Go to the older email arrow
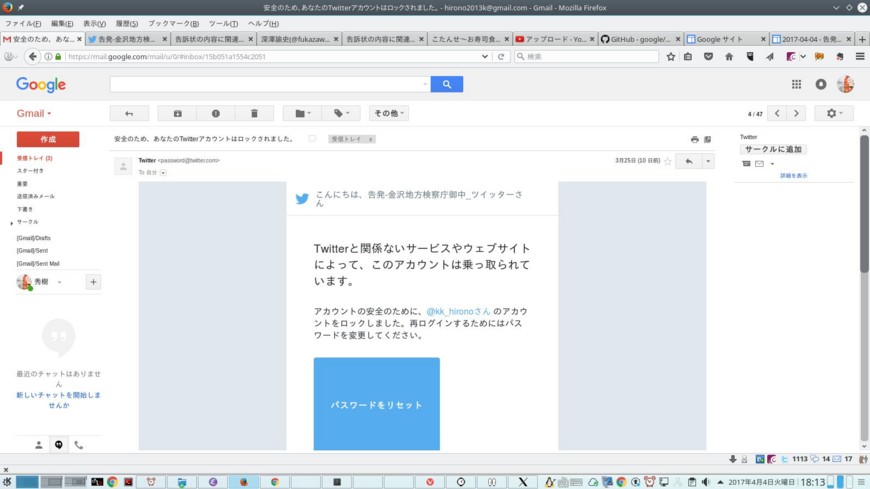 point(796,113)
